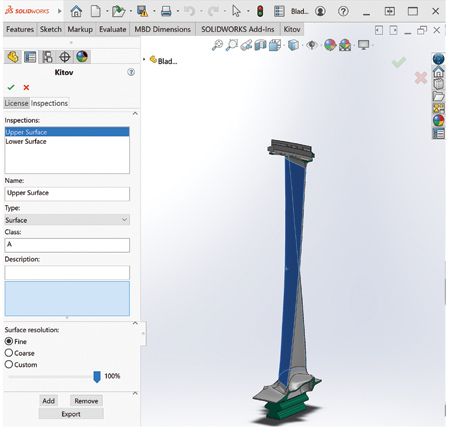
Task: Print with the printer icon
Action: coord(166,11)
